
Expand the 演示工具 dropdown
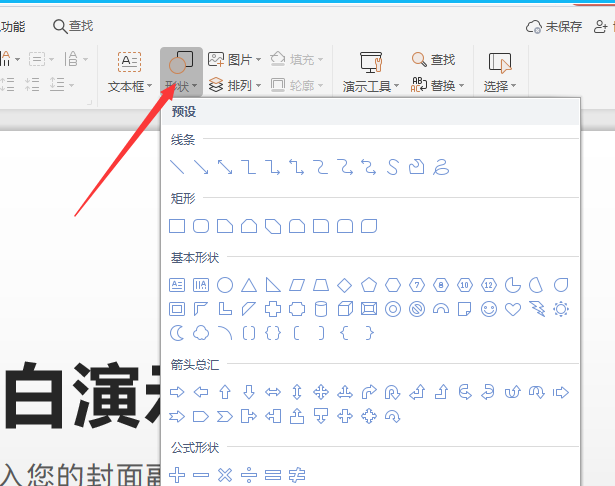point(371,86)
